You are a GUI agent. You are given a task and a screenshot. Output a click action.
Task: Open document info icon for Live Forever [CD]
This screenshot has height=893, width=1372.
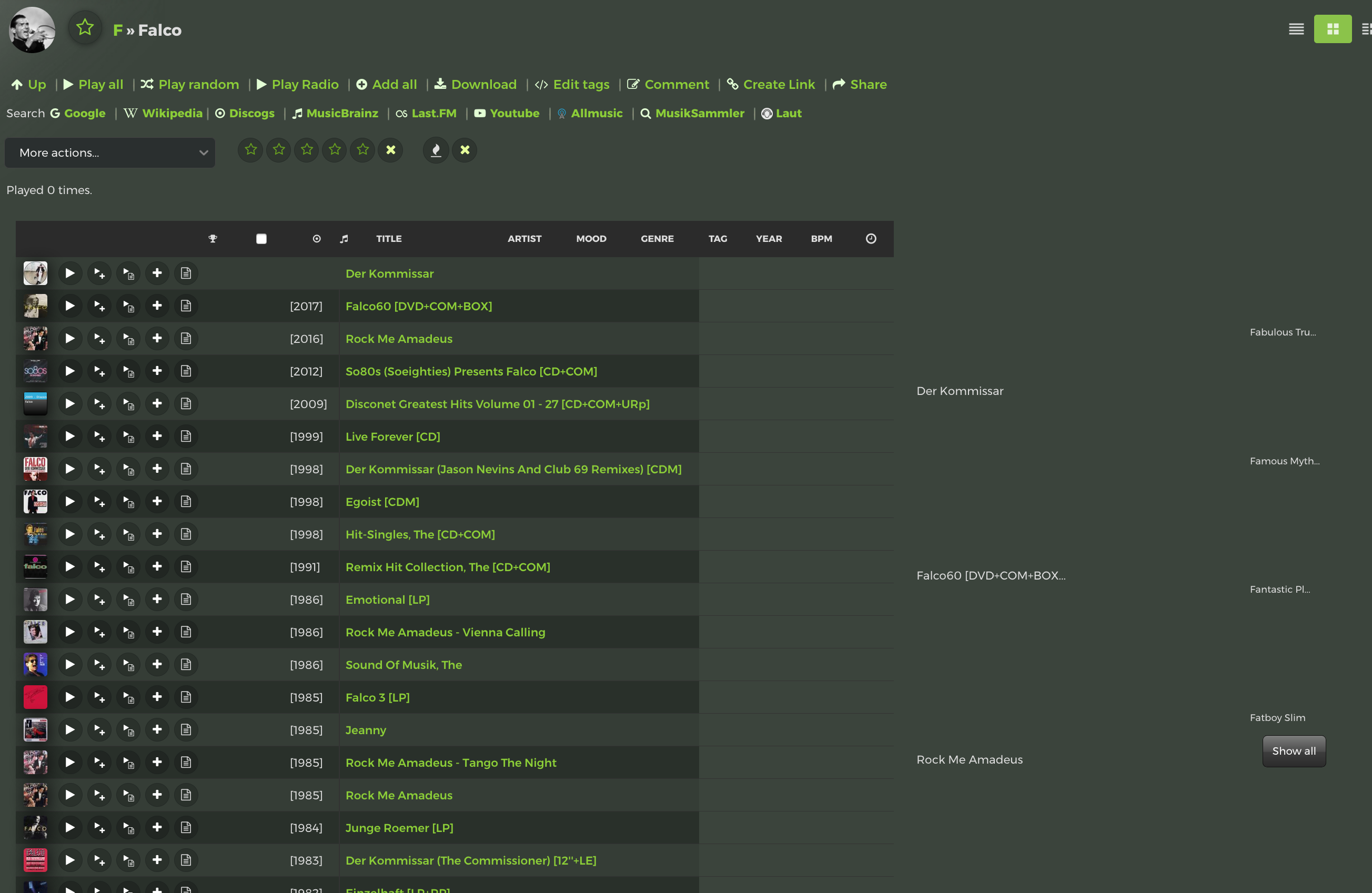(186, 436)
